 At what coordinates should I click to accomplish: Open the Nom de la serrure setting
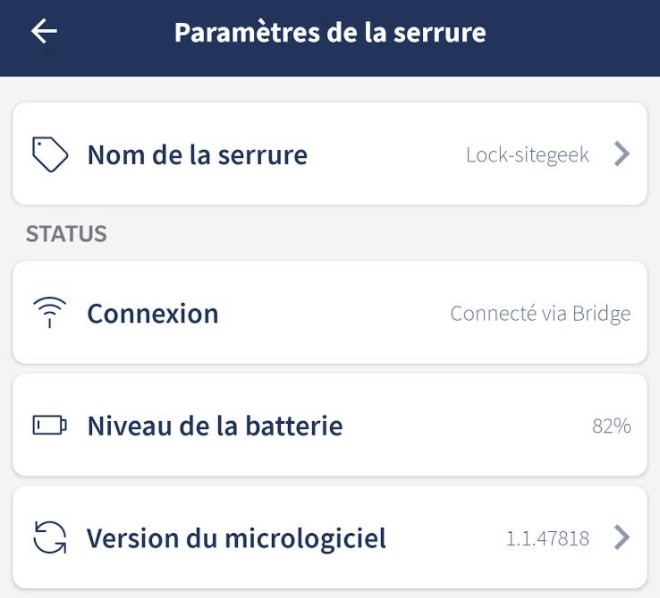(x=197, y=155)
